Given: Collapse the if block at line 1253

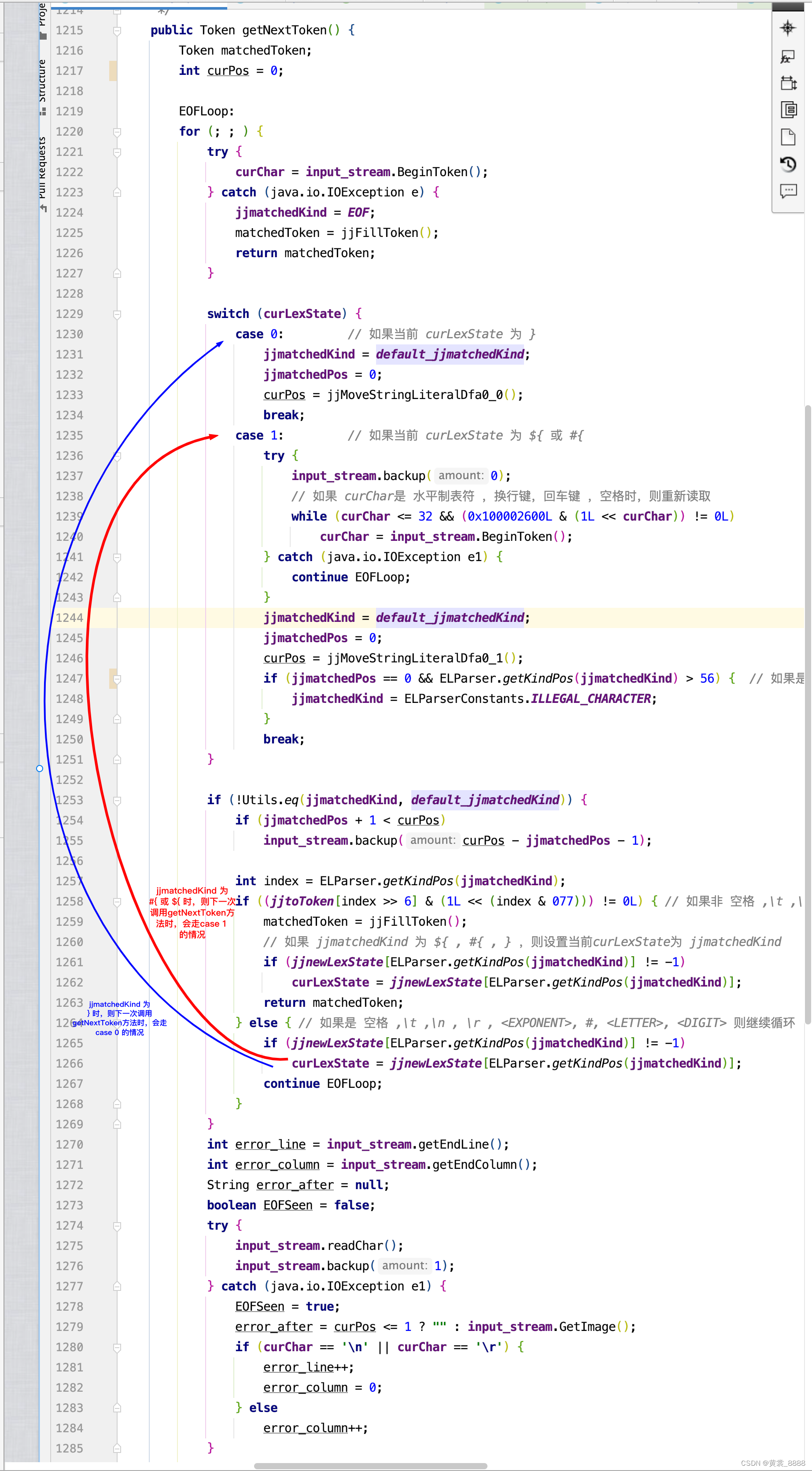Looking at the screenshot, I should (x=117, y=801).
